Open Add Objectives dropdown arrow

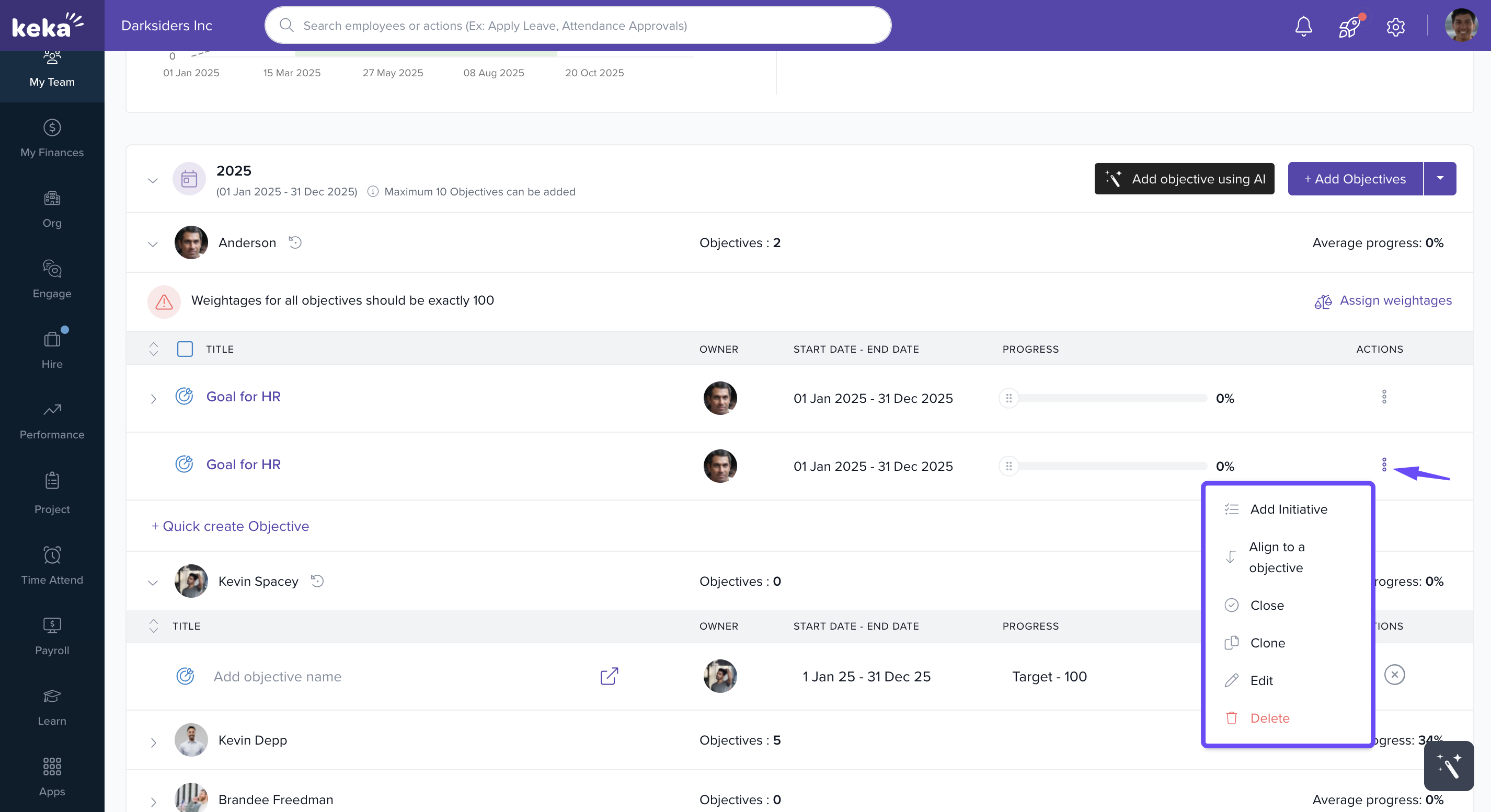pyautogui.click(x=1439, y=179)
